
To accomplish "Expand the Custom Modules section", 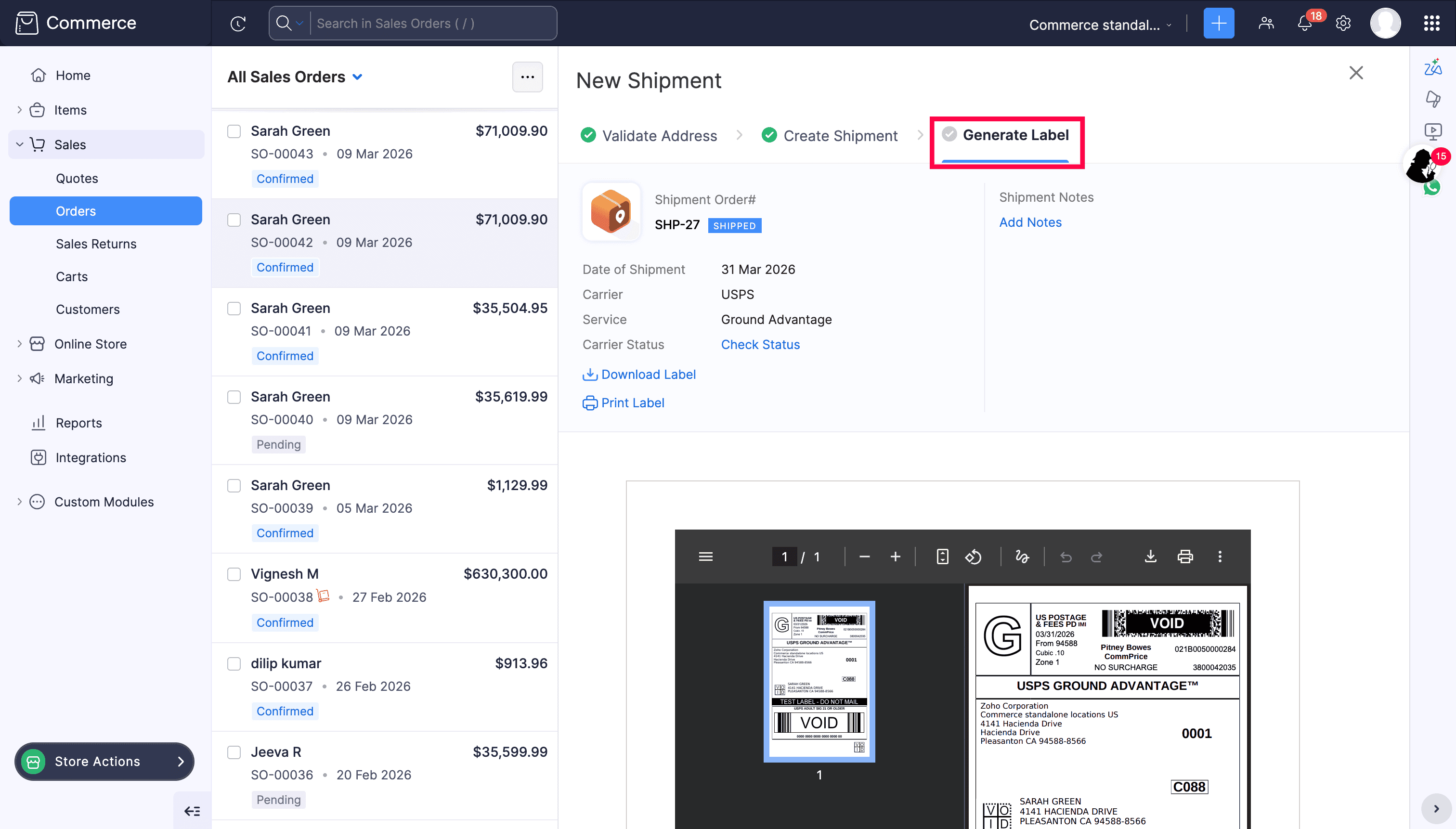I will point(19,502).
